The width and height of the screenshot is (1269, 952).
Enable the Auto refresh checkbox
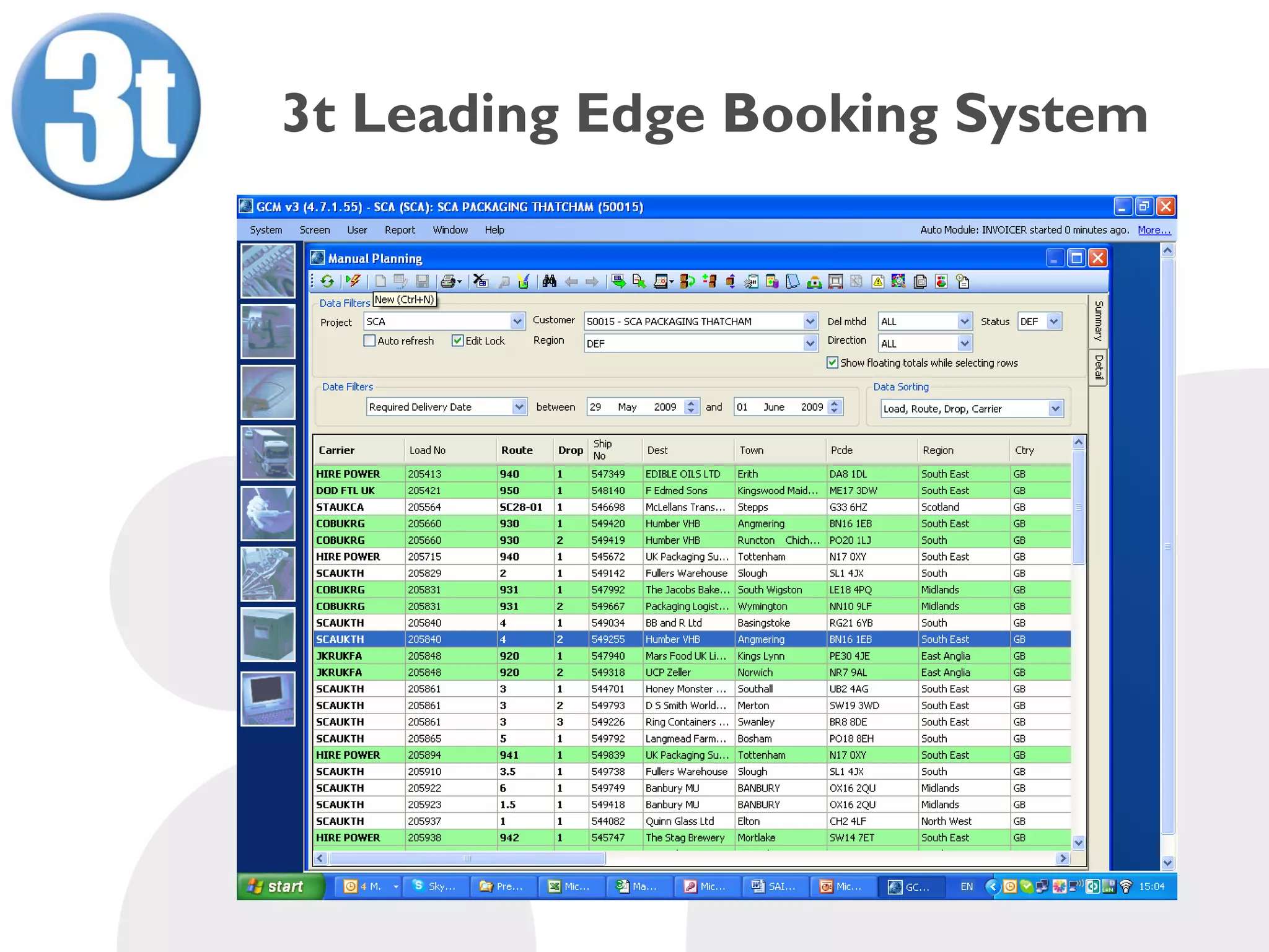(x=369, y=341)
